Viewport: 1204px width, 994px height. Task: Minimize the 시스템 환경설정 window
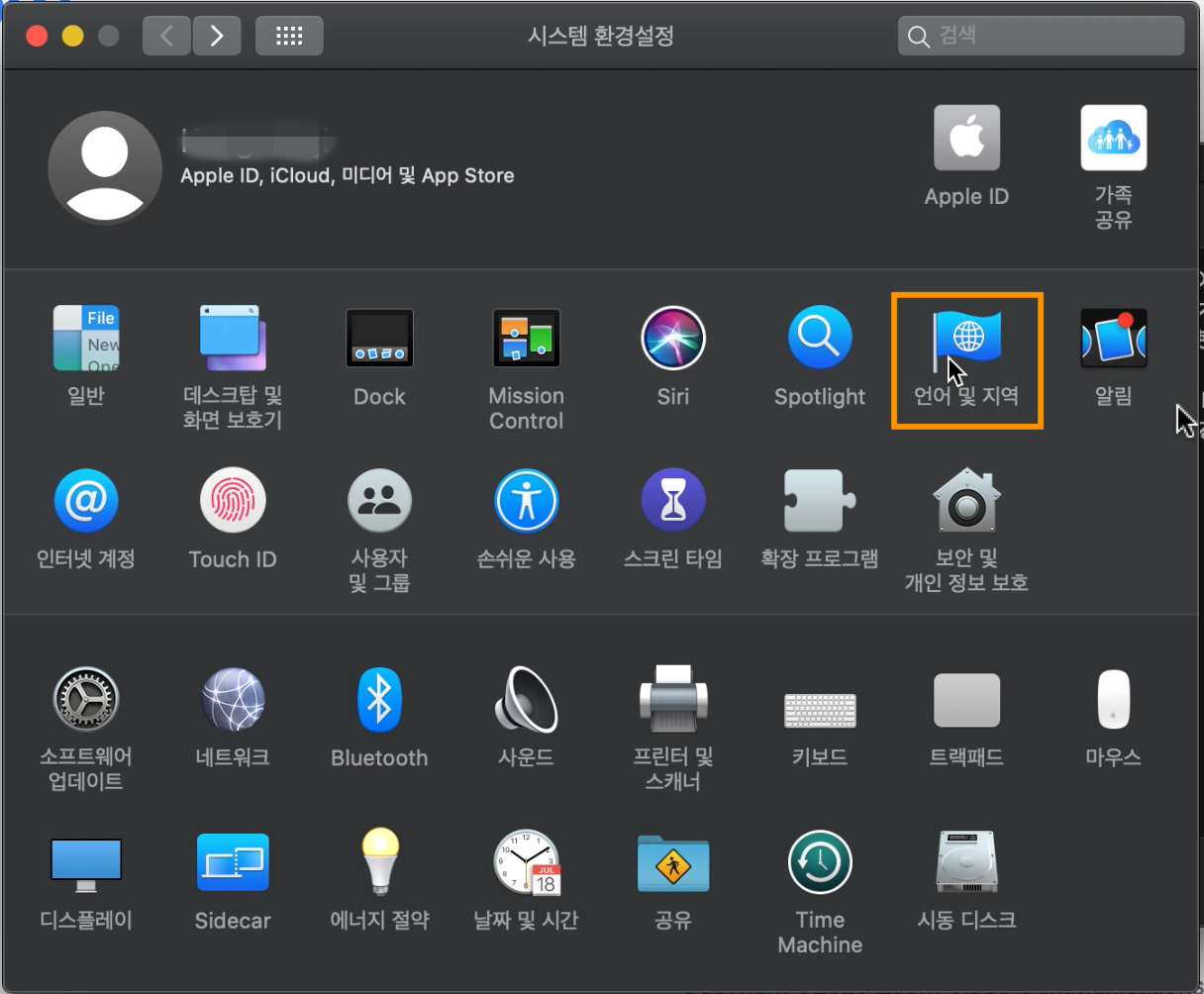73,37
